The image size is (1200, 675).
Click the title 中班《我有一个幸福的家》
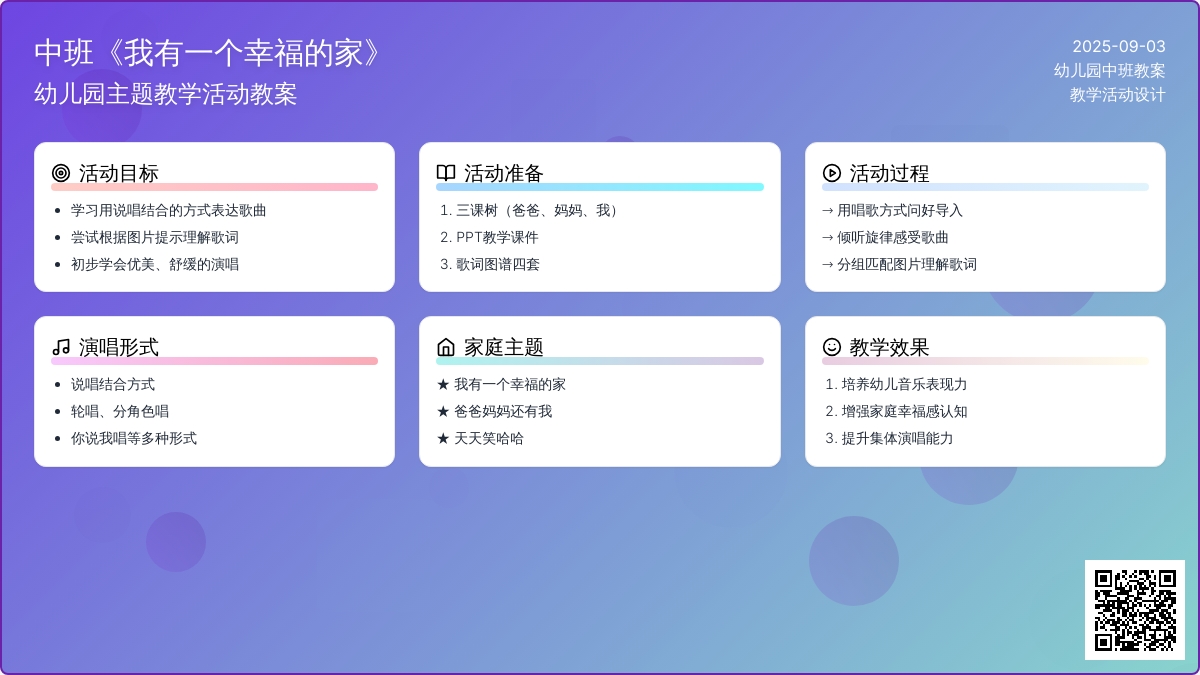tap(208, 53)
